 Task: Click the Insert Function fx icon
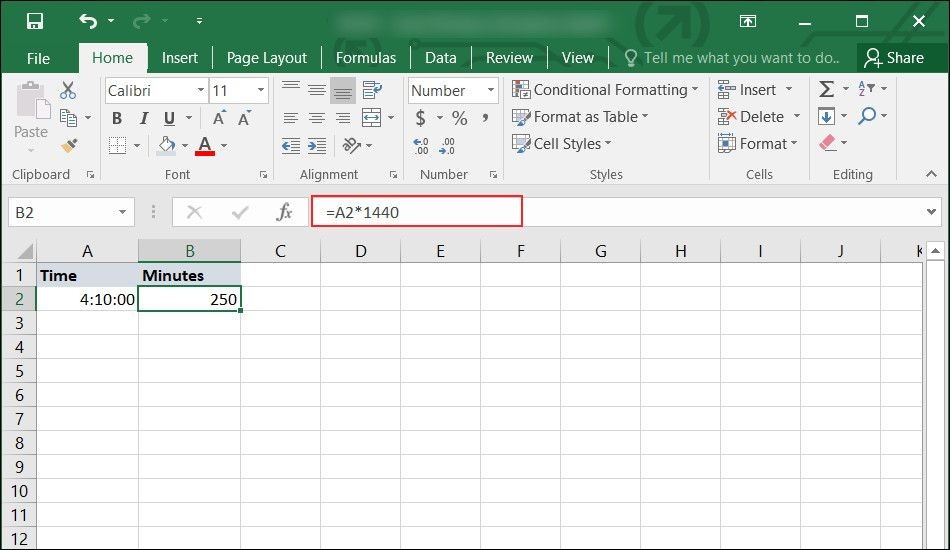click(284, 212)
